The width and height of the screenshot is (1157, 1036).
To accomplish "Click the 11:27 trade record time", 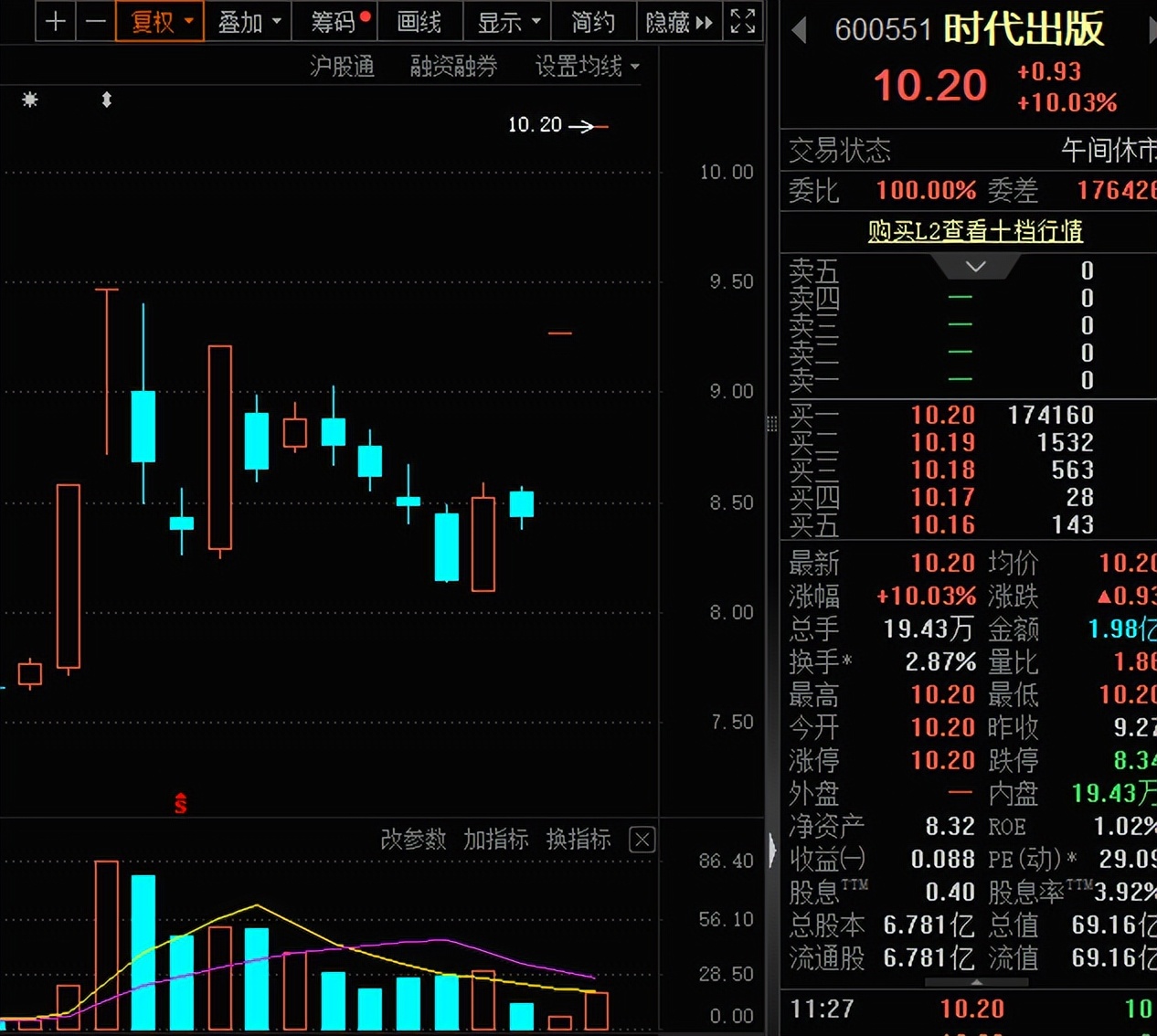I will pyautogui.click(x=822, y=1010).
